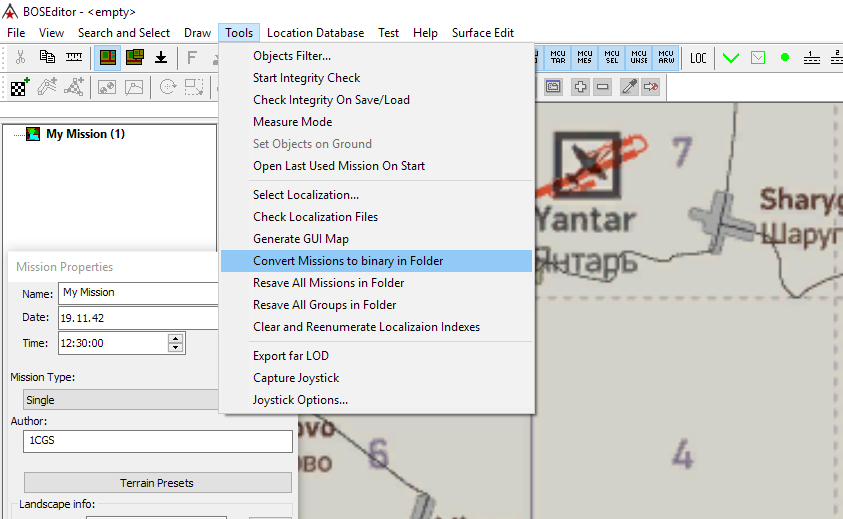Click the window panel icon in second toolbar
The height and width of the screenshot is (519, 843).
(x=553, y=87)
